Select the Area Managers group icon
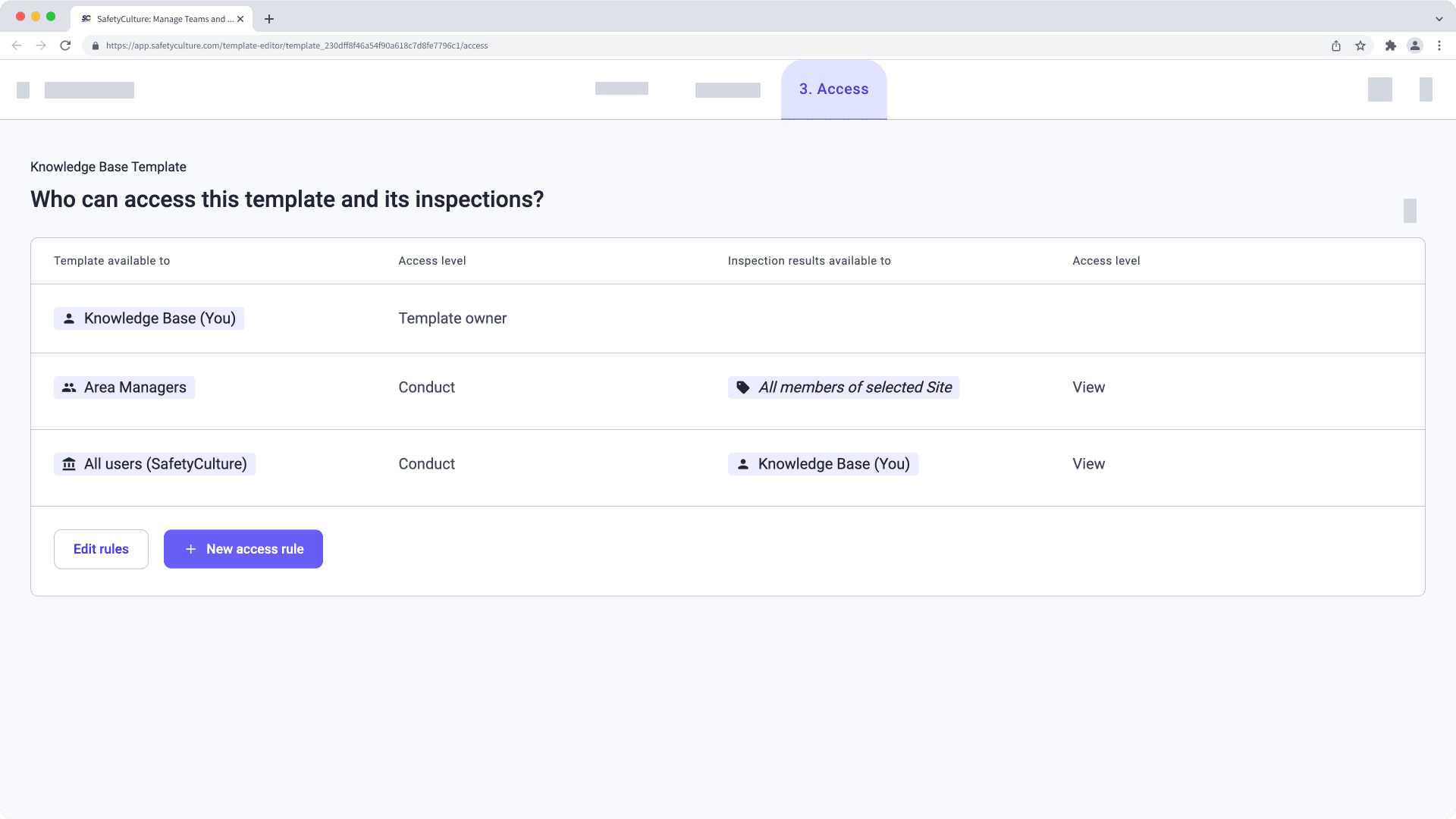The image size is (1456, 819). (68, 388)
